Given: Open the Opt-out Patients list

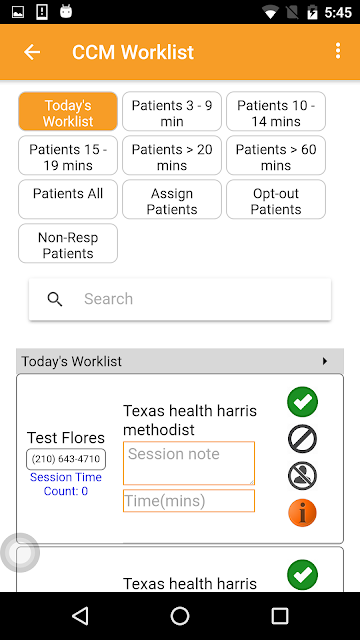Looking at the screenshot, I should (x=276, y=199).
